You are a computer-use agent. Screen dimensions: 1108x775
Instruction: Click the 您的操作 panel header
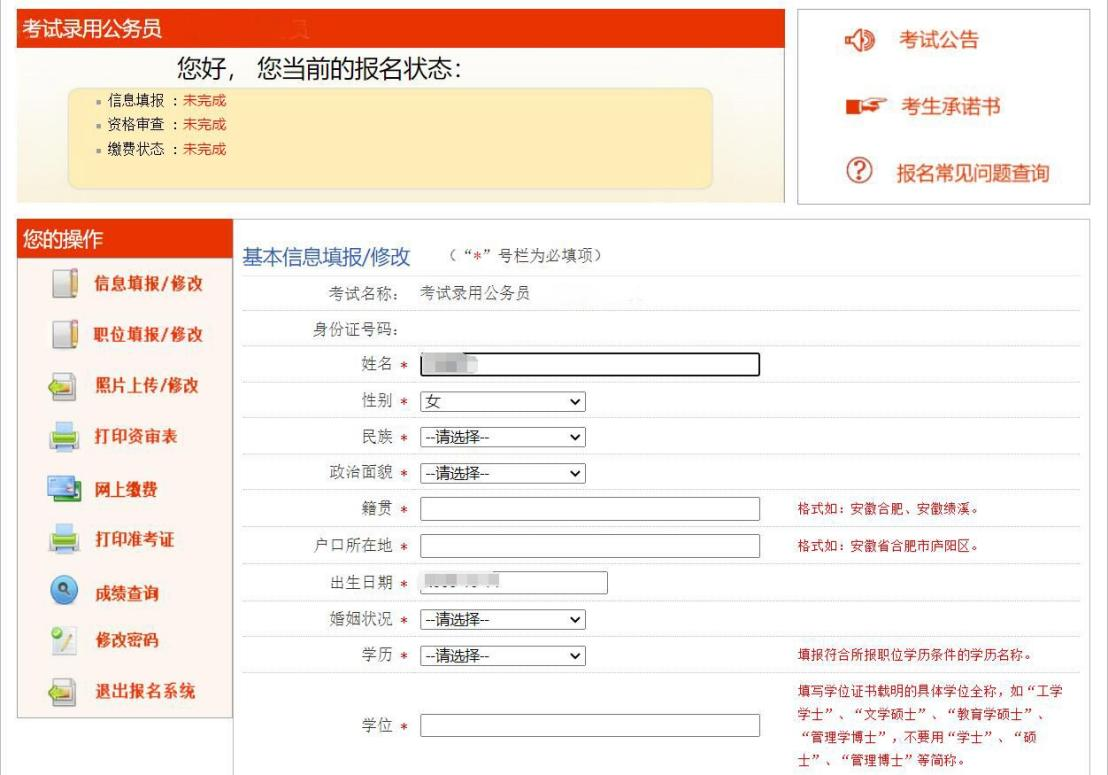coord(125,239)
